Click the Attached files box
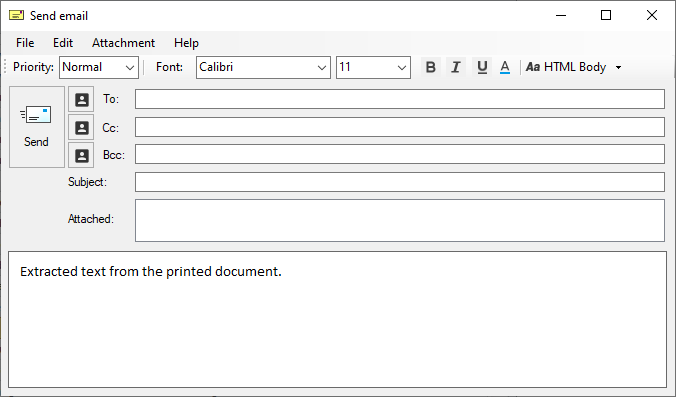The image size is (676, 397). point(400,220)
